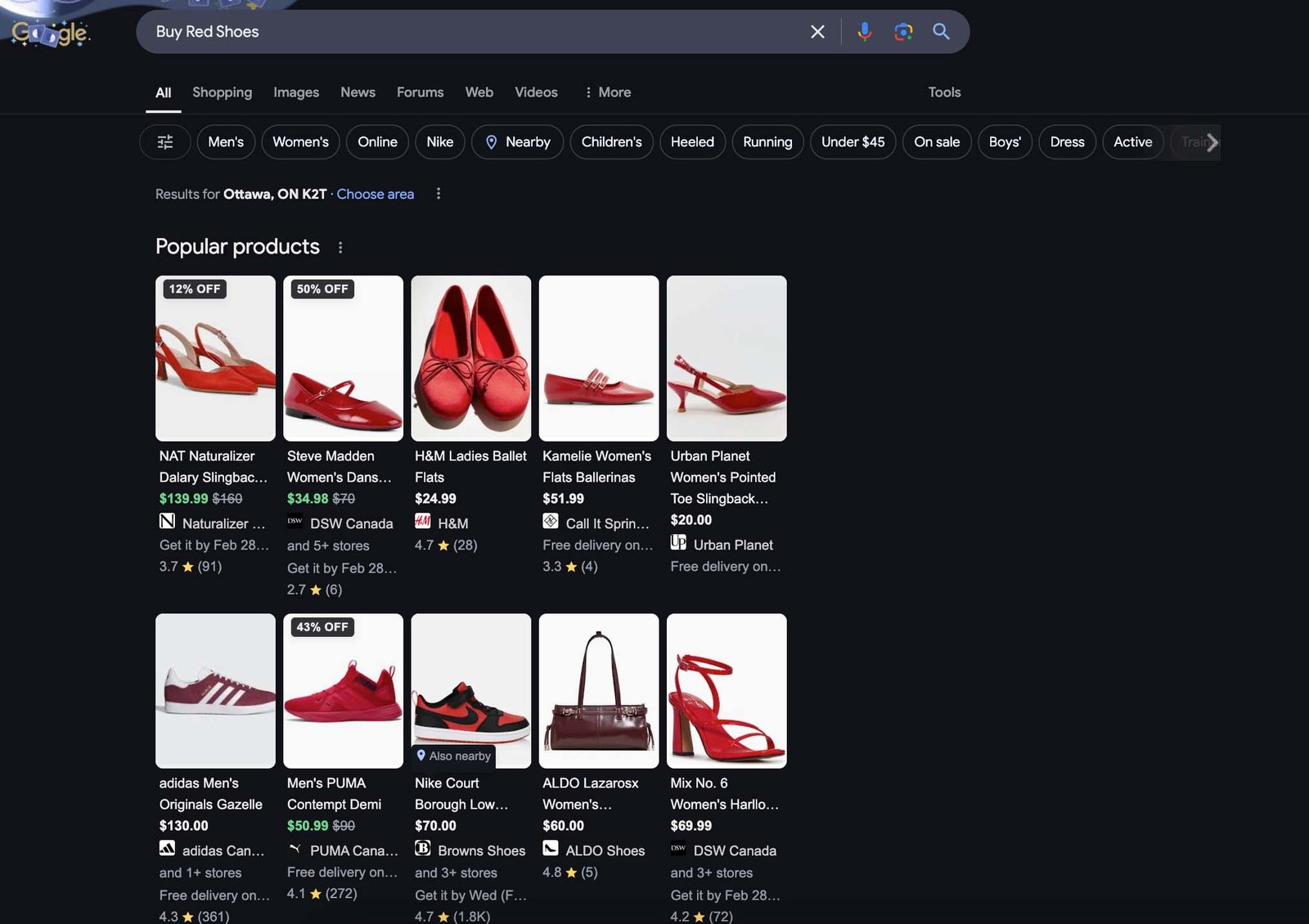The image size is (1309, 924).
Task: Click the Browns Shoes store logo icon
Action: pos(422,849)
